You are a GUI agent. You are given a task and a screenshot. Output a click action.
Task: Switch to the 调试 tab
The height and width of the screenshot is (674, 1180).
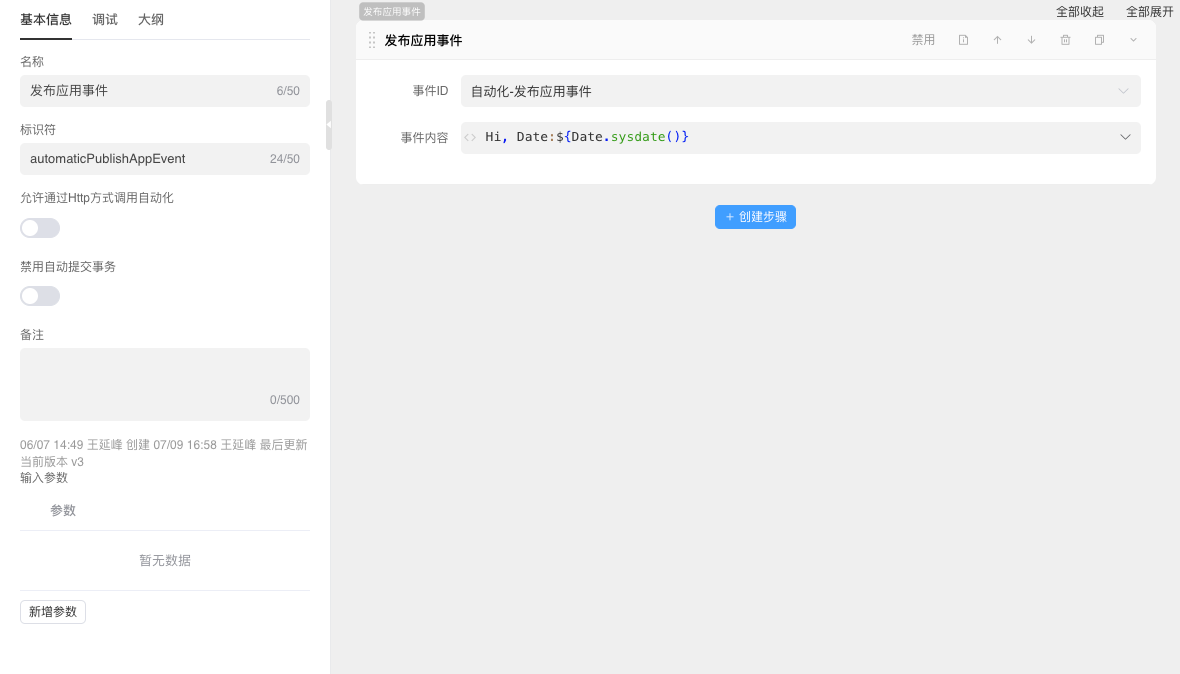click(104, 18)
